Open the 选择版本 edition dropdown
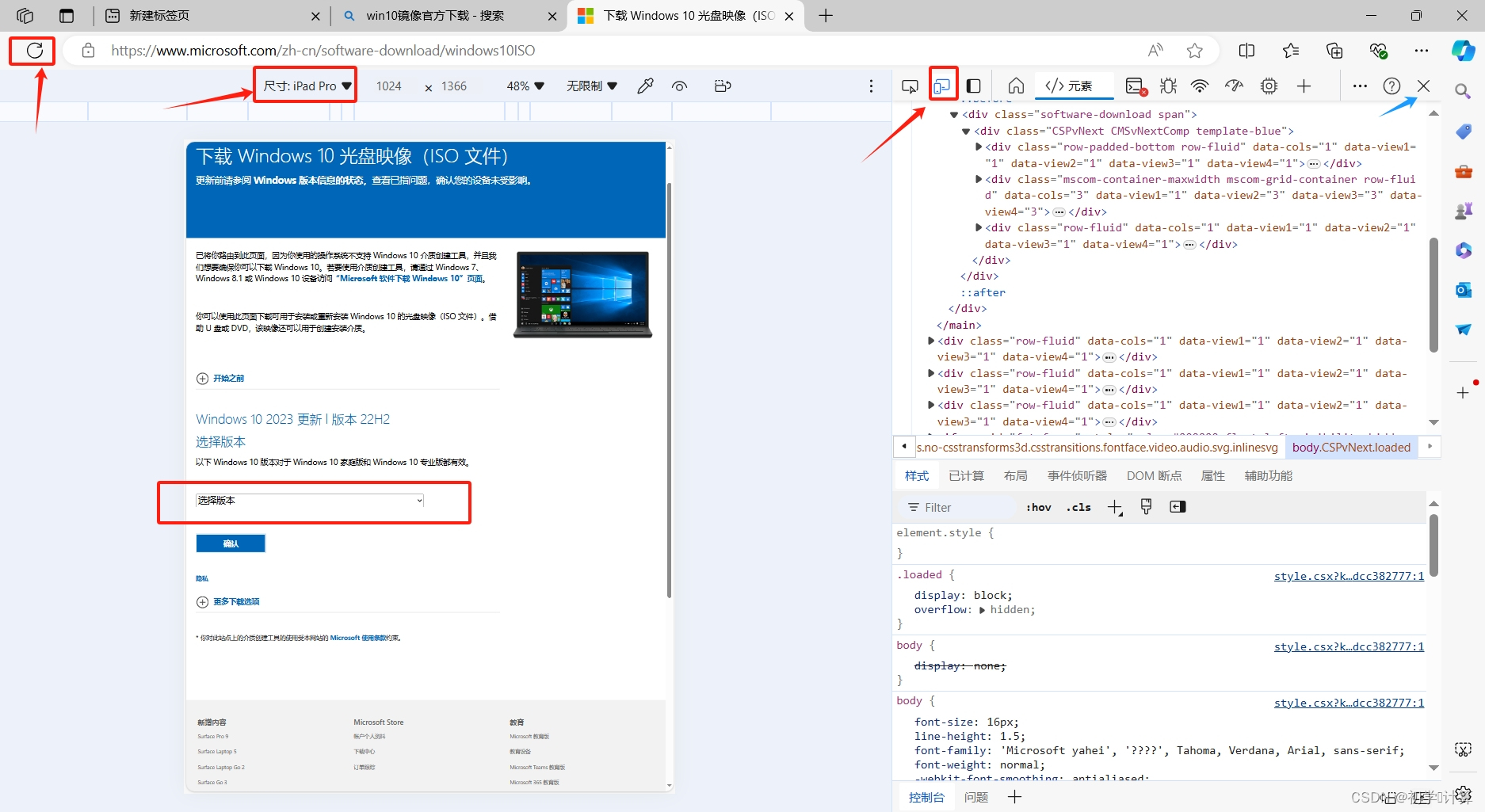The height and width of the screenshot is (812, 1485). pos(310,500)
